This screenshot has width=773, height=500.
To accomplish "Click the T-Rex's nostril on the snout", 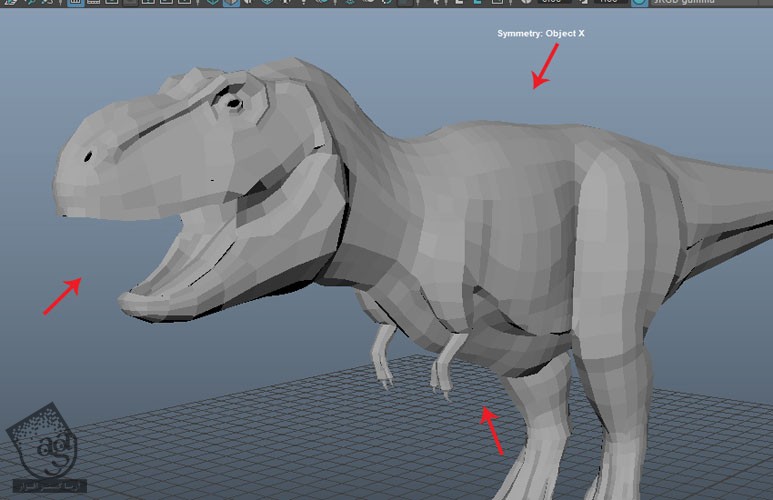I will 88,156.
